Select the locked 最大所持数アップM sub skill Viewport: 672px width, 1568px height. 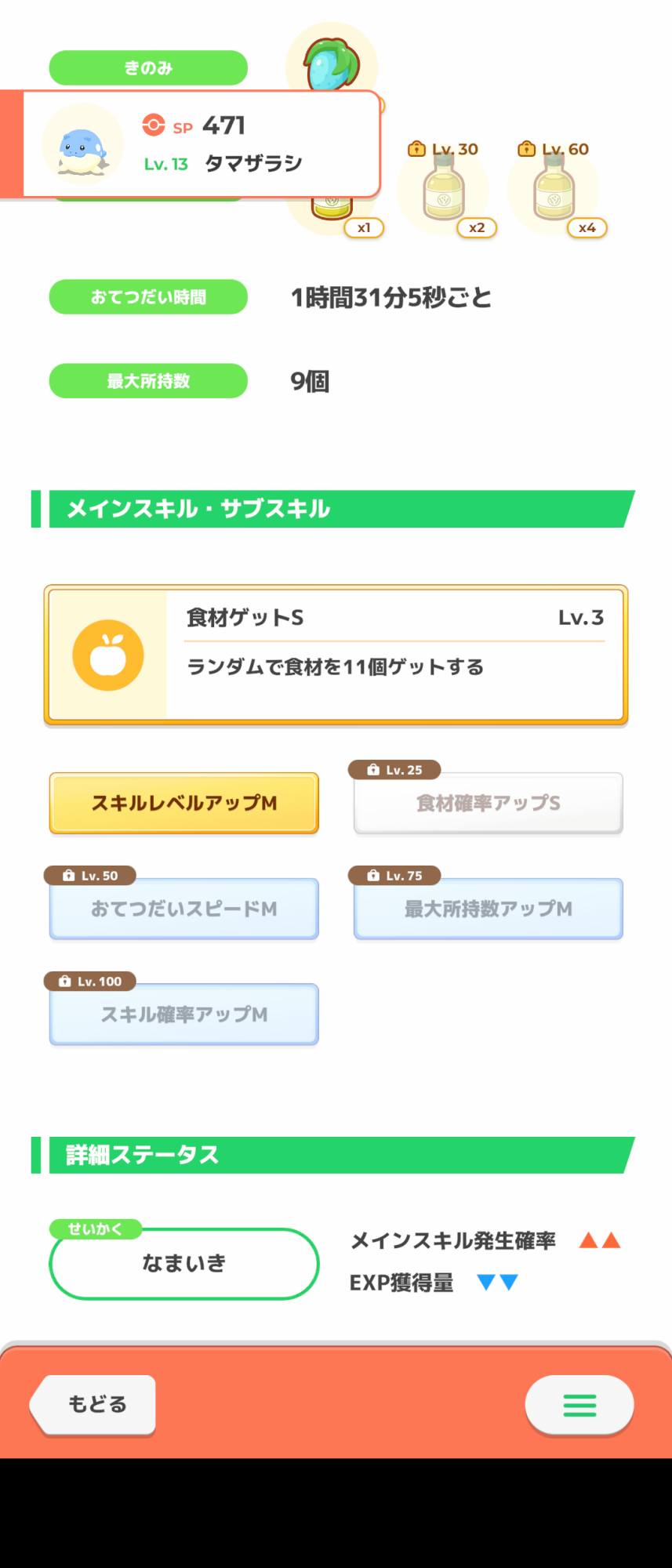click(488, 909)
